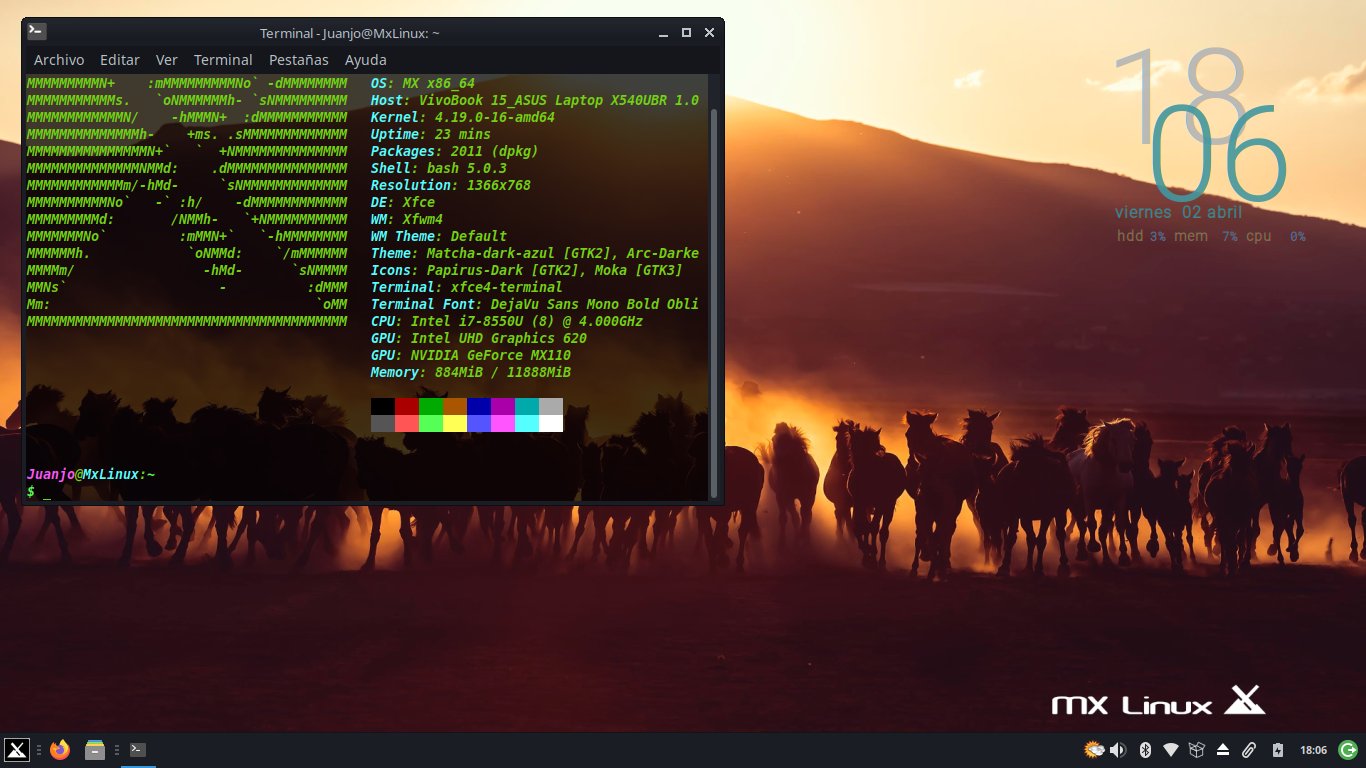Open the MX Linux start menu
Viewport: 1366px width, 768px height.
point(17,750)
